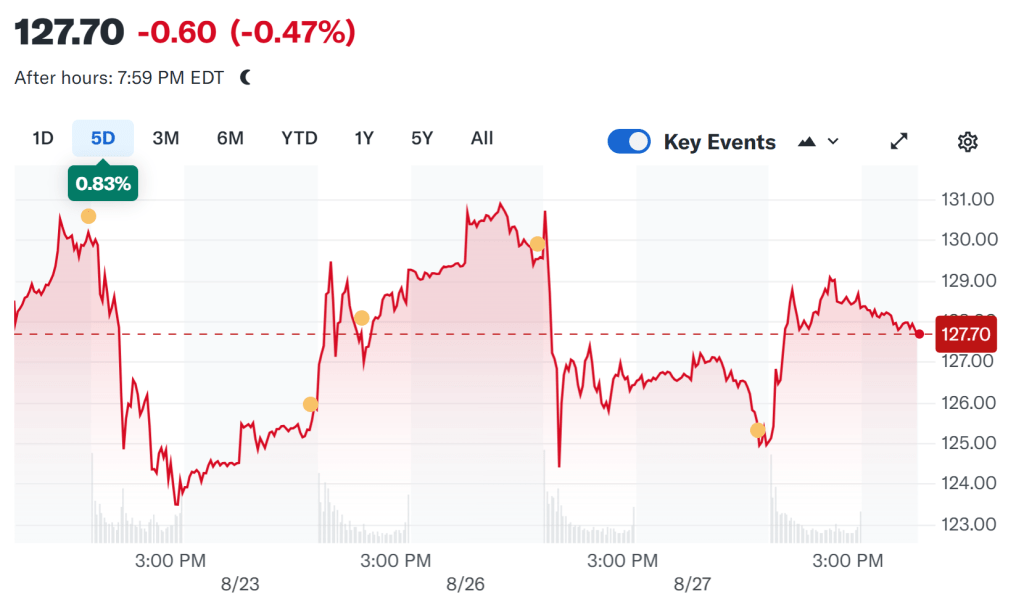Open chart settings gear icon
This screenshot has height=615, width=1024.
click(x=966, y=142)
